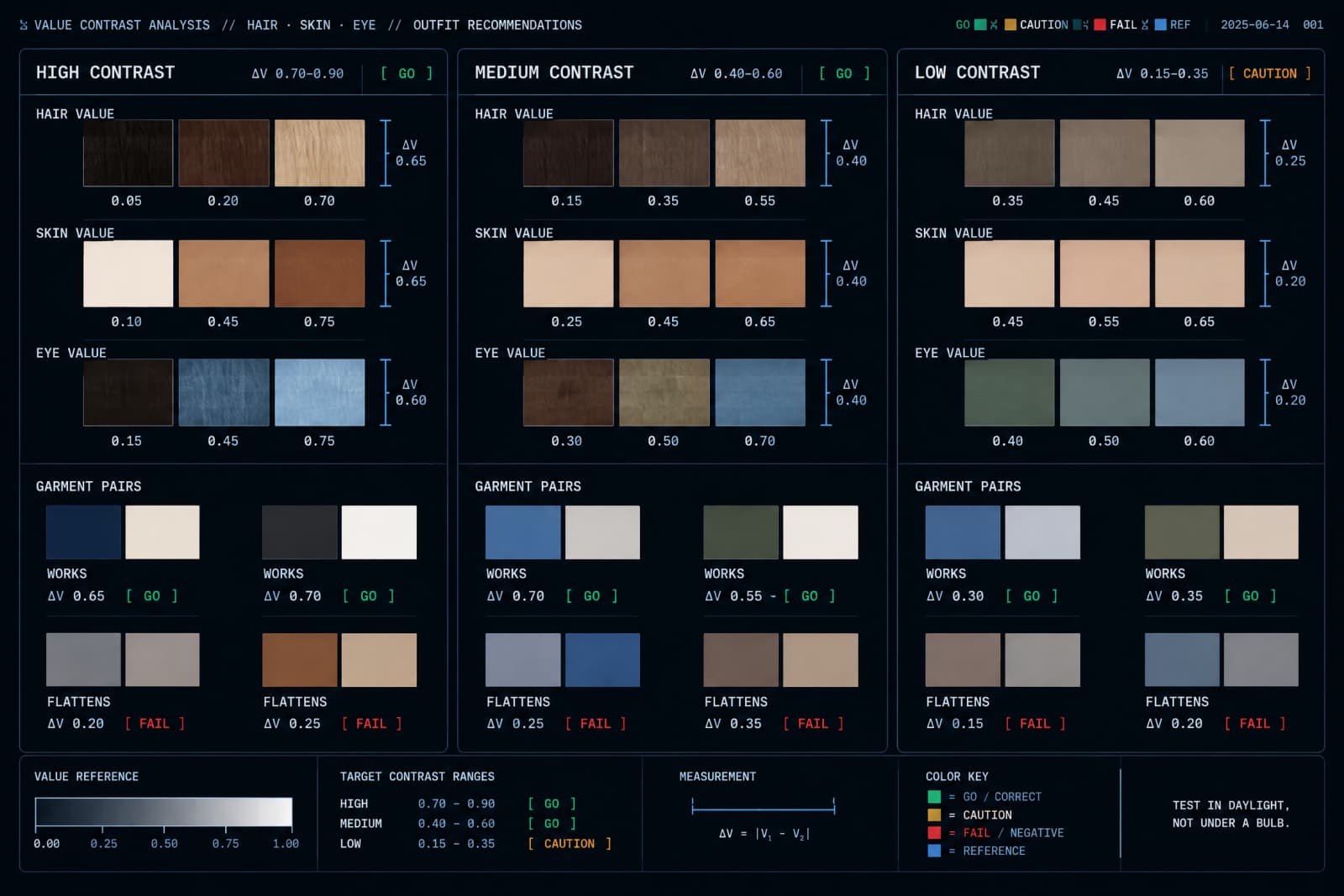This screenshot has height=896, width=1344.
Task: Pick High Contrast skin swatch valued 0.10
Action: tap(128, 274)
